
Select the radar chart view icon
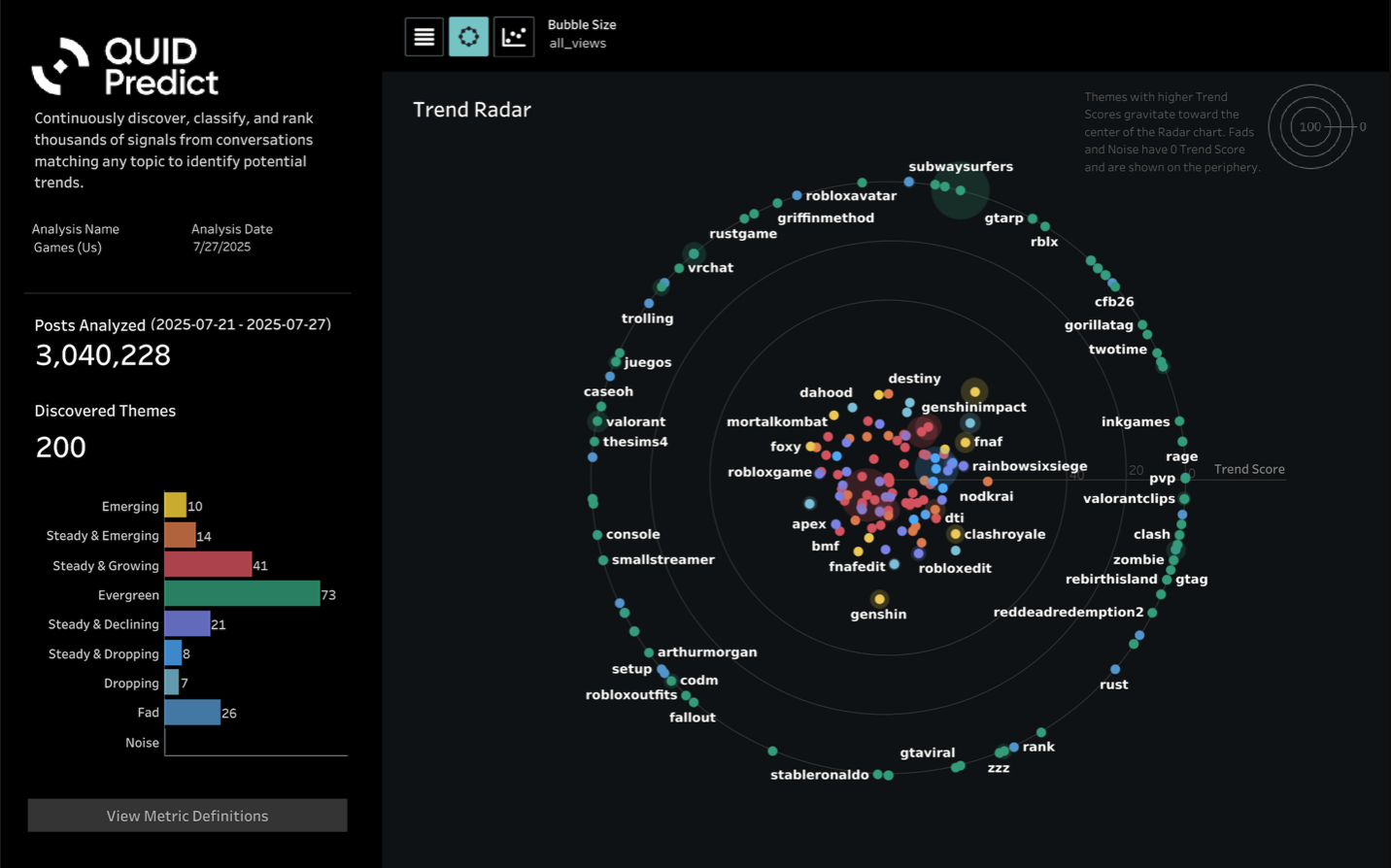coord(468,37)
